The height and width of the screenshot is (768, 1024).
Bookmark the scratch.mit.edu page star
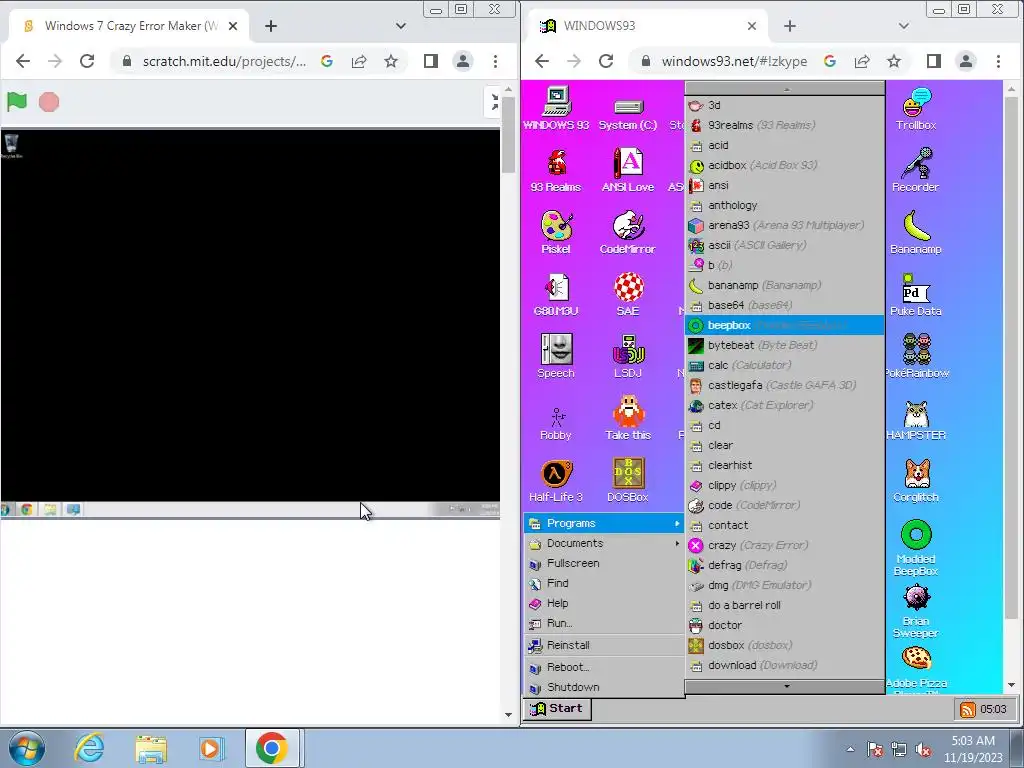391,61
